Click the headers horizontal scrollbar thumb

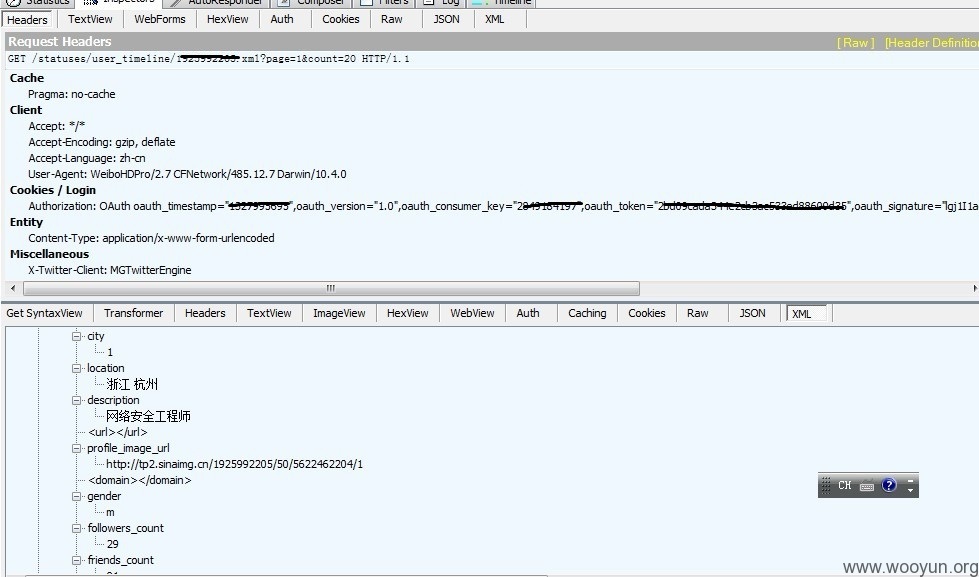pyautogui.click(x=331, y=288)
